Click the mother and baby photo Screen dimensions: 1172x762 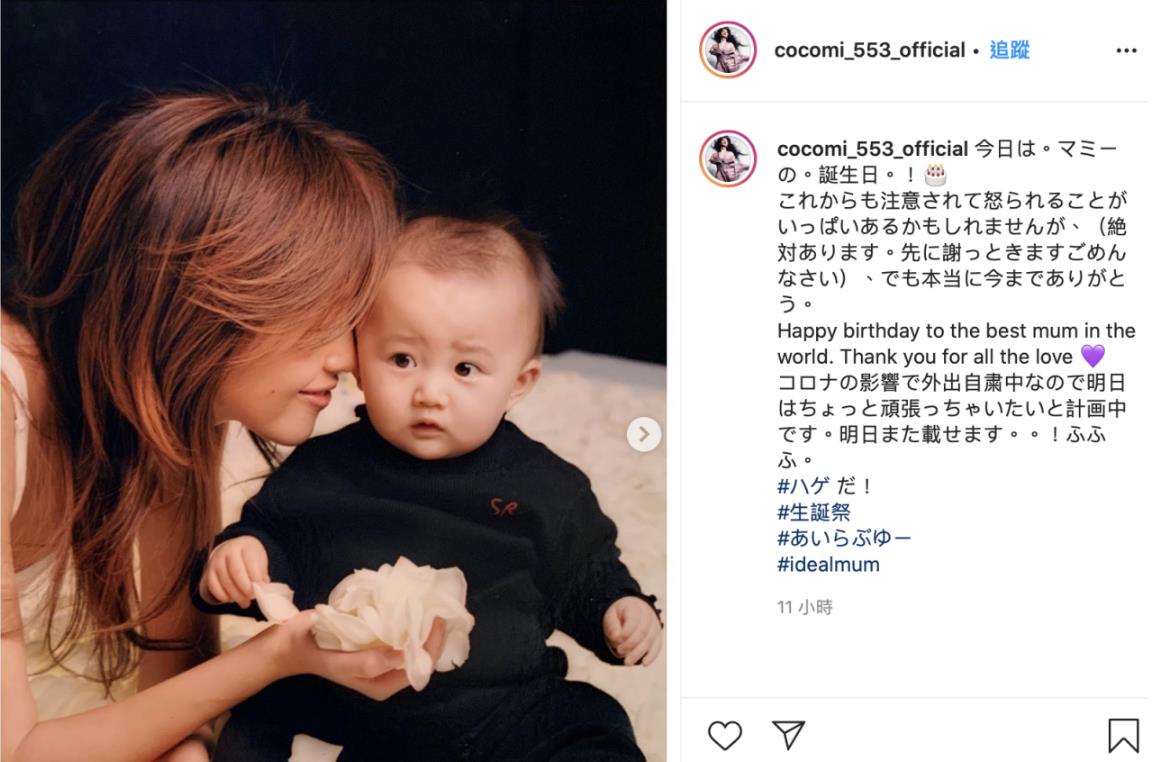pos(333,381)
